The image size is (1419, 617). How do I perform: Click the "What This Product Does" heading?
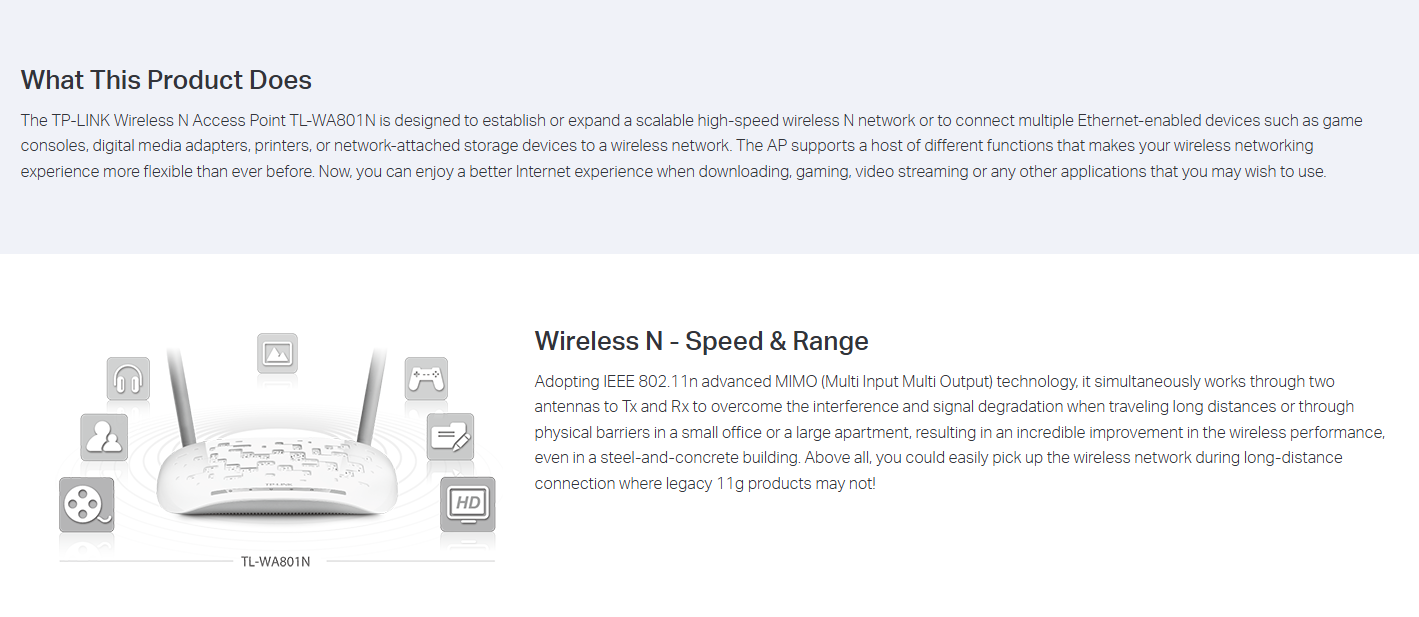[166, 80]
